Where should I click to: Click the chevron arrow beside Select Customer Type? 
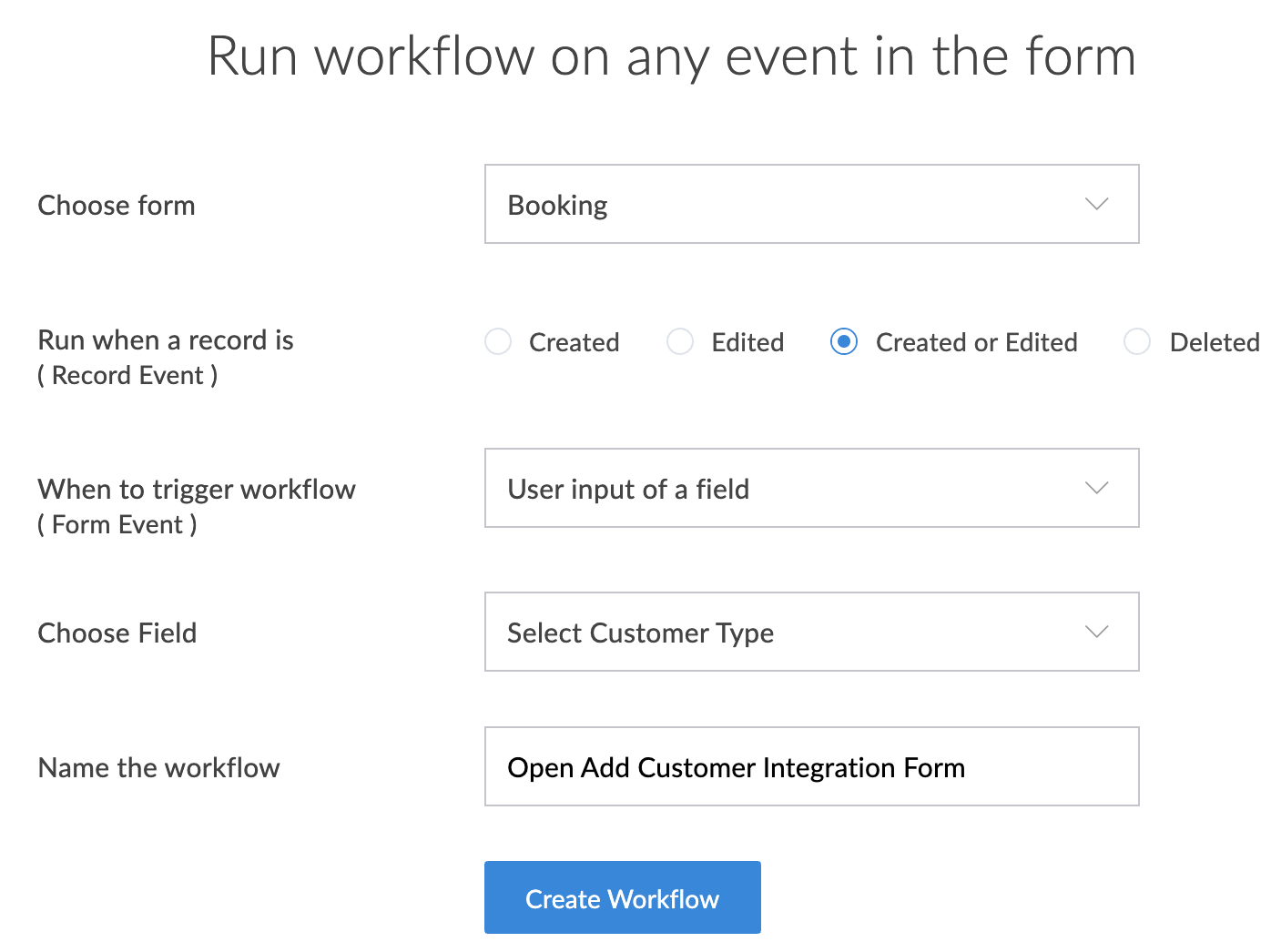coord(1096,632)
